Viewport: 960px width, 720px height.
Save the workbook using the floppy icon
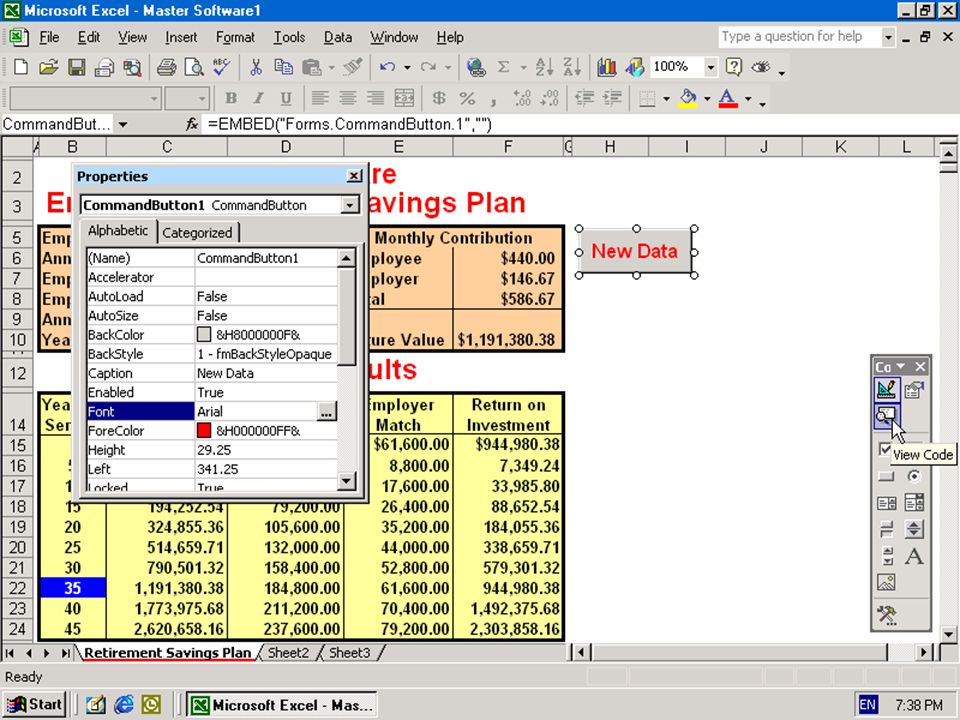(x=77, y=67)
